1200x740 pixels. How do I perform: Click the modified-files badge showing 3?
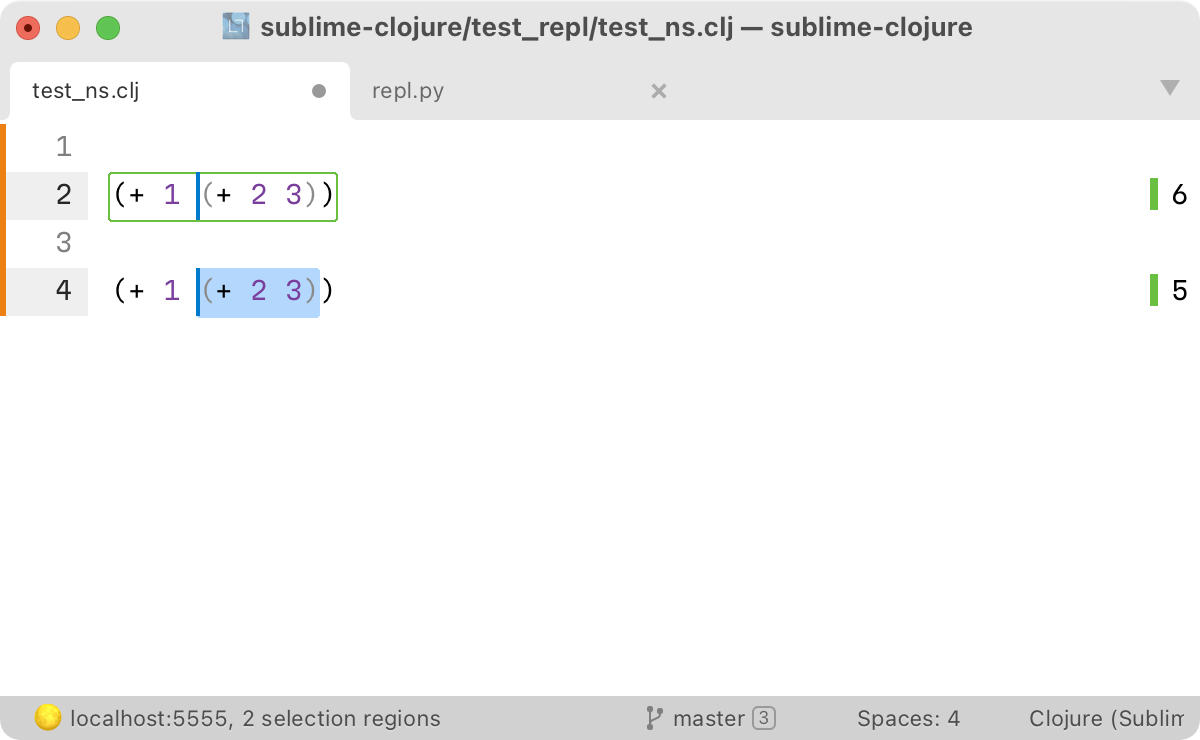(x=764, y=718)
